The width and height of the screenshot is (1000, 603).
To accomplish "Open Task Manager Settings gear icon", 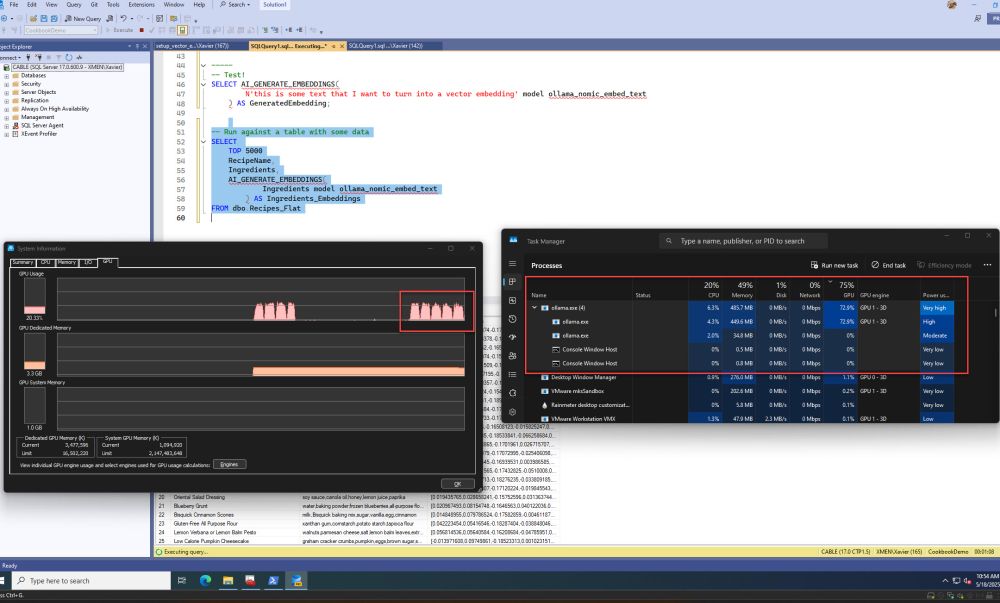I will pos(512,412).
